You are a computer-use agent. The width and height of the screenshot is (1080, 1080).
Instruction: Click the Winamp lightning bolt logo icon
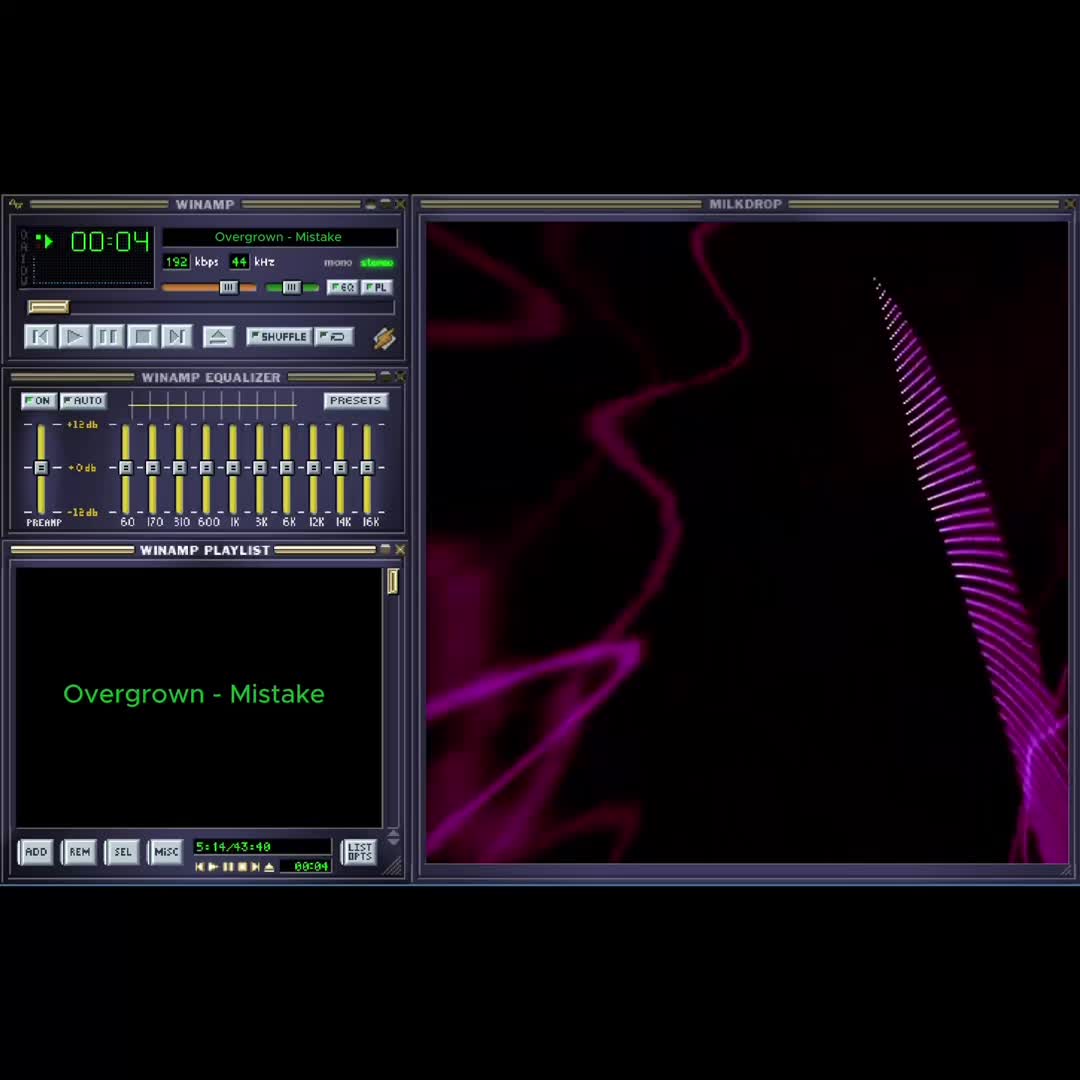[x=384, y=338]
